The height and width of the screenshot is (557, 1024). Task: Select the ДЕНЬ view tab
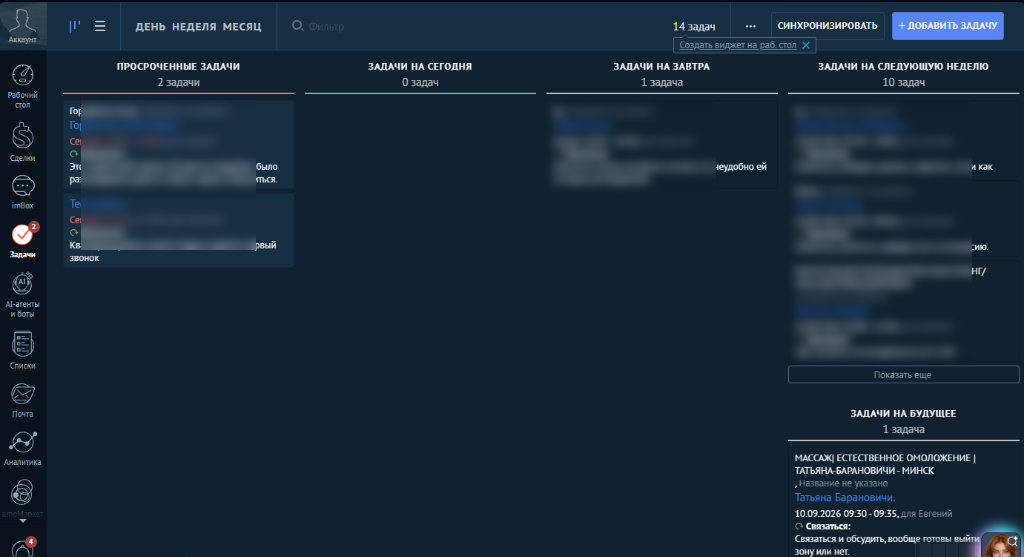(150, 26)
